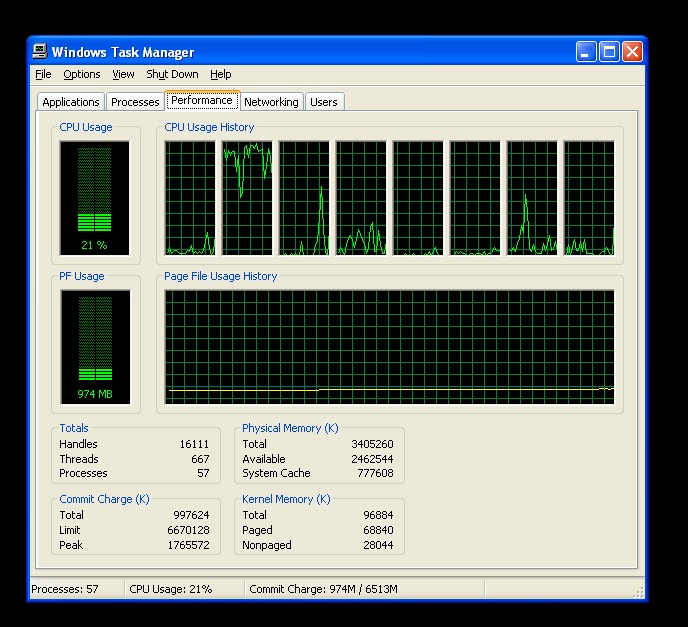Image resolution: width=688 pixels, height=627 pixels.
Task: Close the Task Manager window
Action: click(x=632, y=52)
